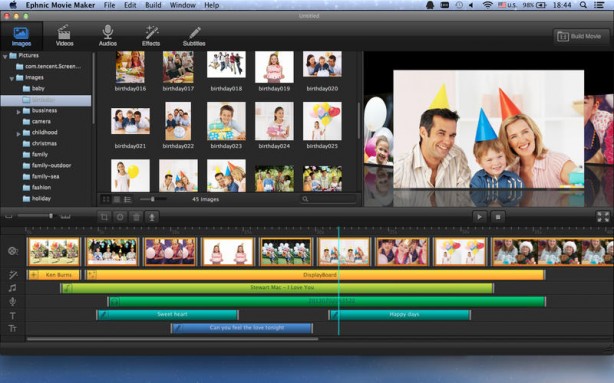Select the birthday023 thumbnail

click(226, 121)
